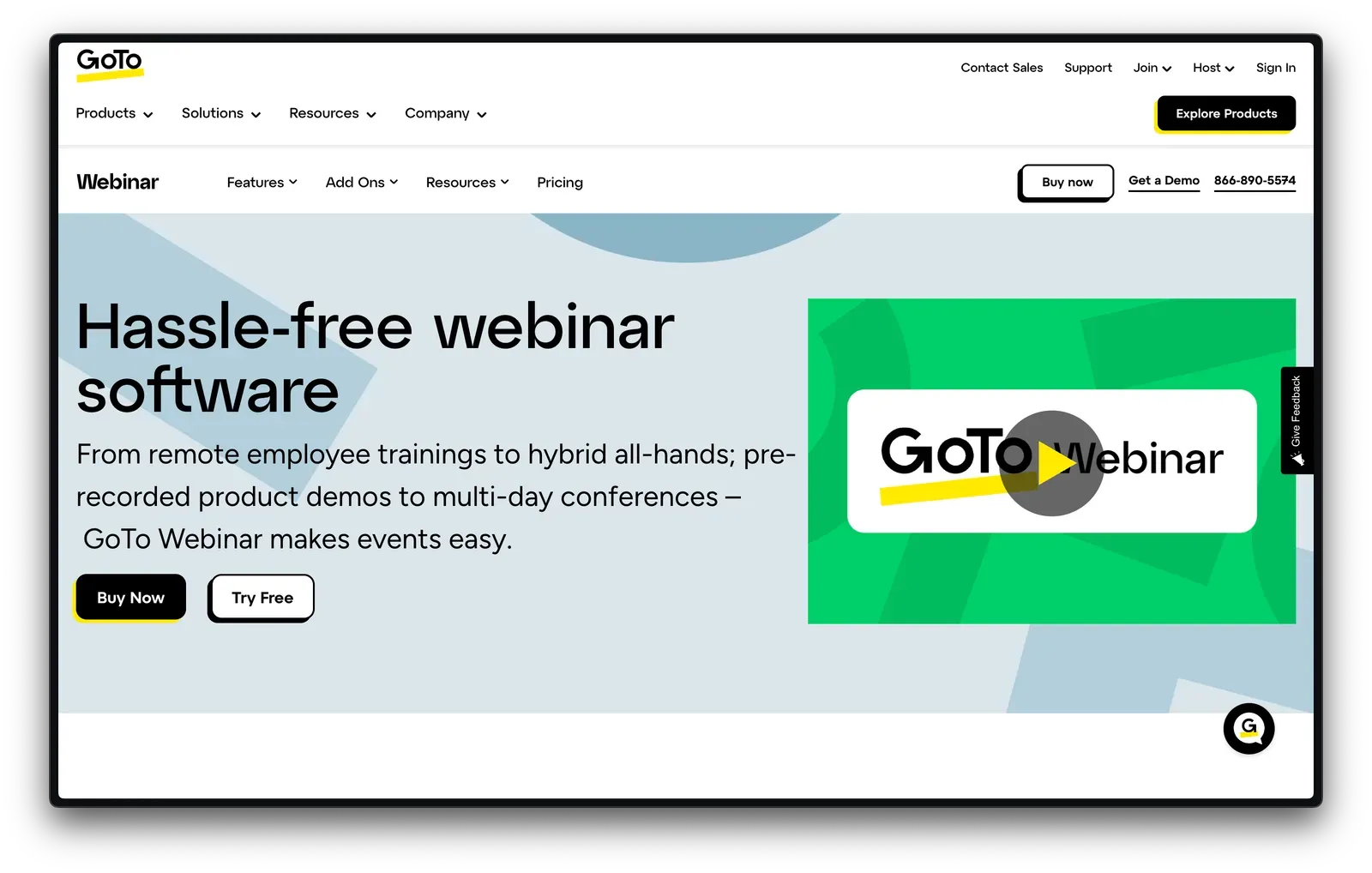Image resolution: width=1372 pixels, height=873 pixels.
Task: Click the Try Free button
Action: [261, 598]
